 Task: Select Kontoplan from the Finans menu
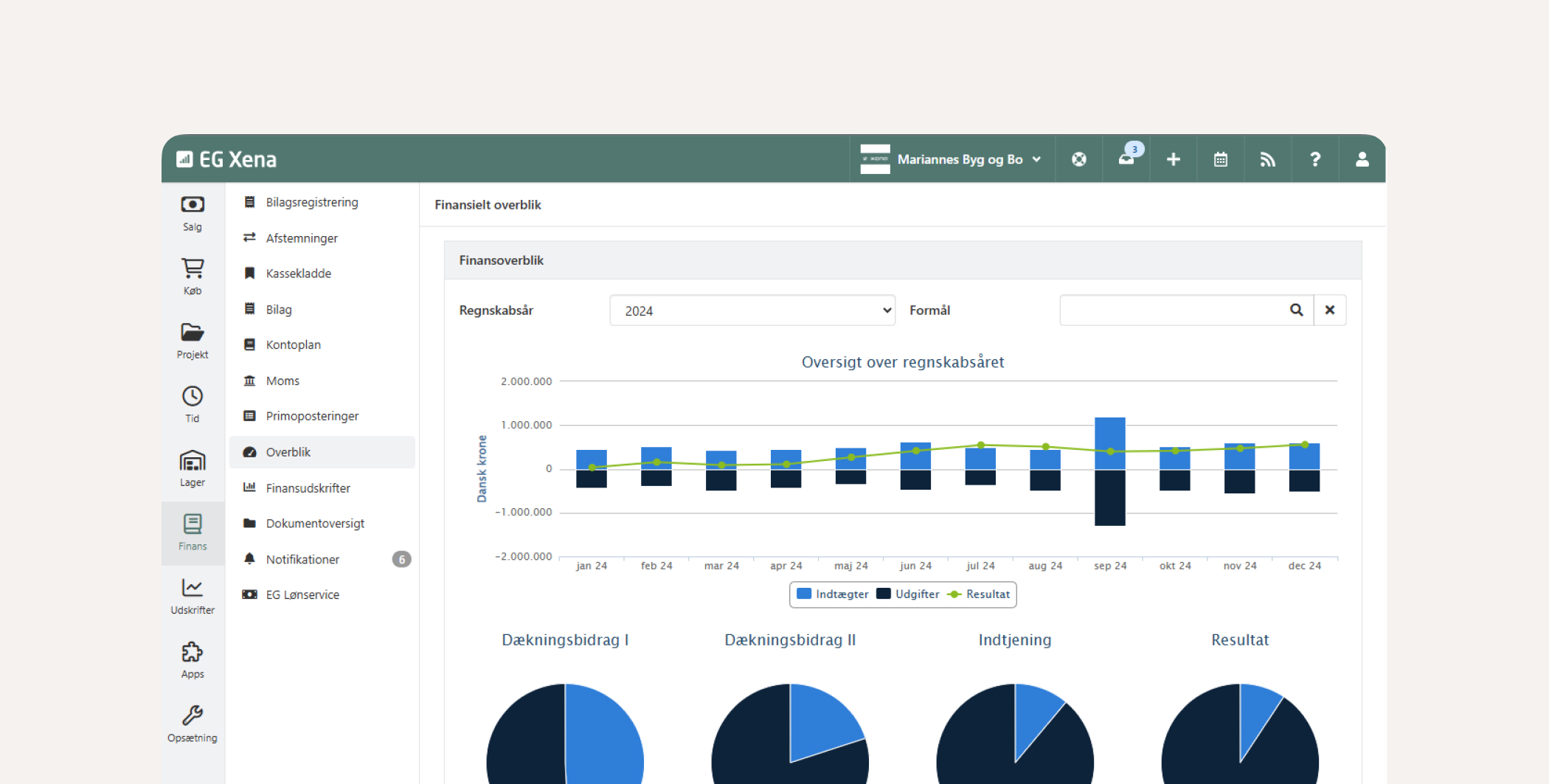[x=293, y=345]
